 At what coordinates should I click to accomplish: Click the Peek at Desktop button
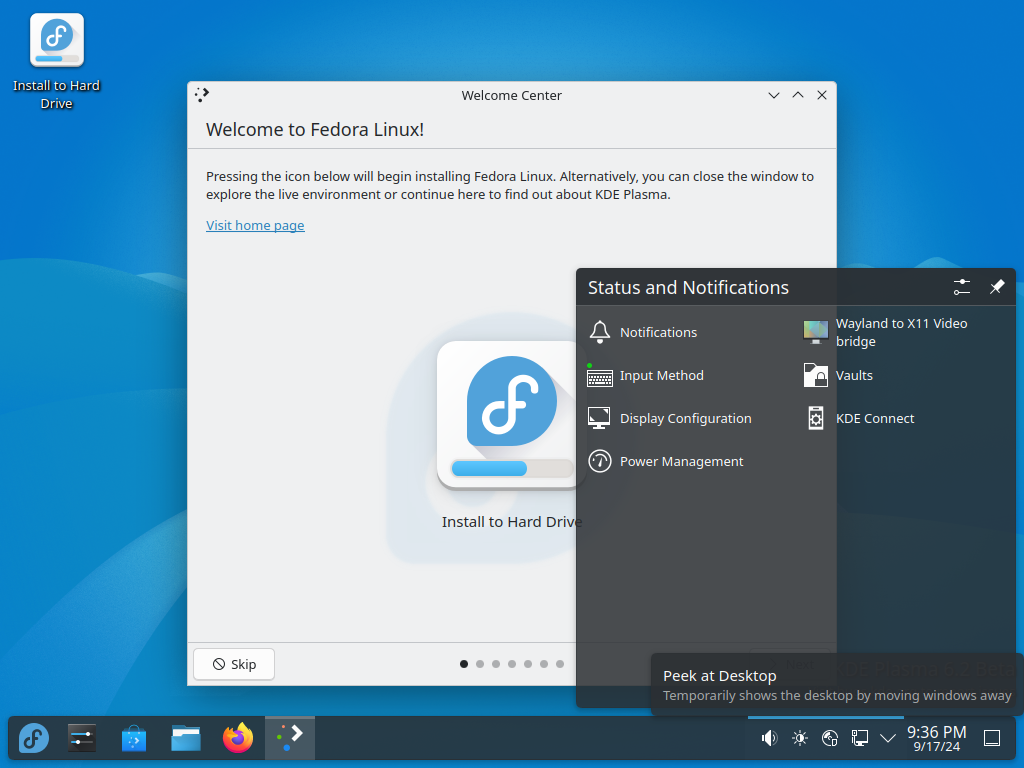(x=992, y=739)
